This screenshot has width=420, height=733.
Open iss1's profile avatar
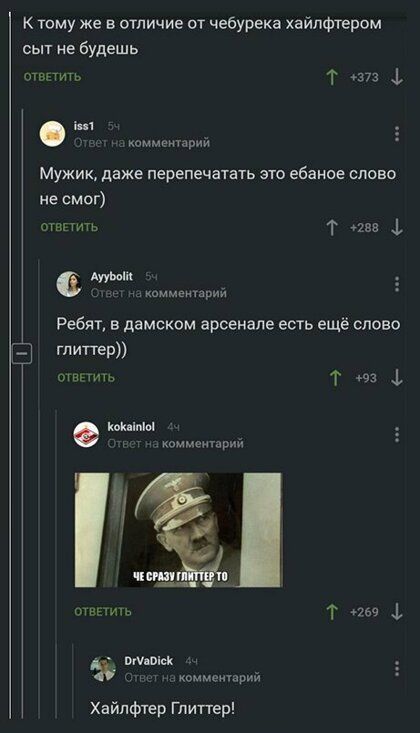click(x=52, y=134)
